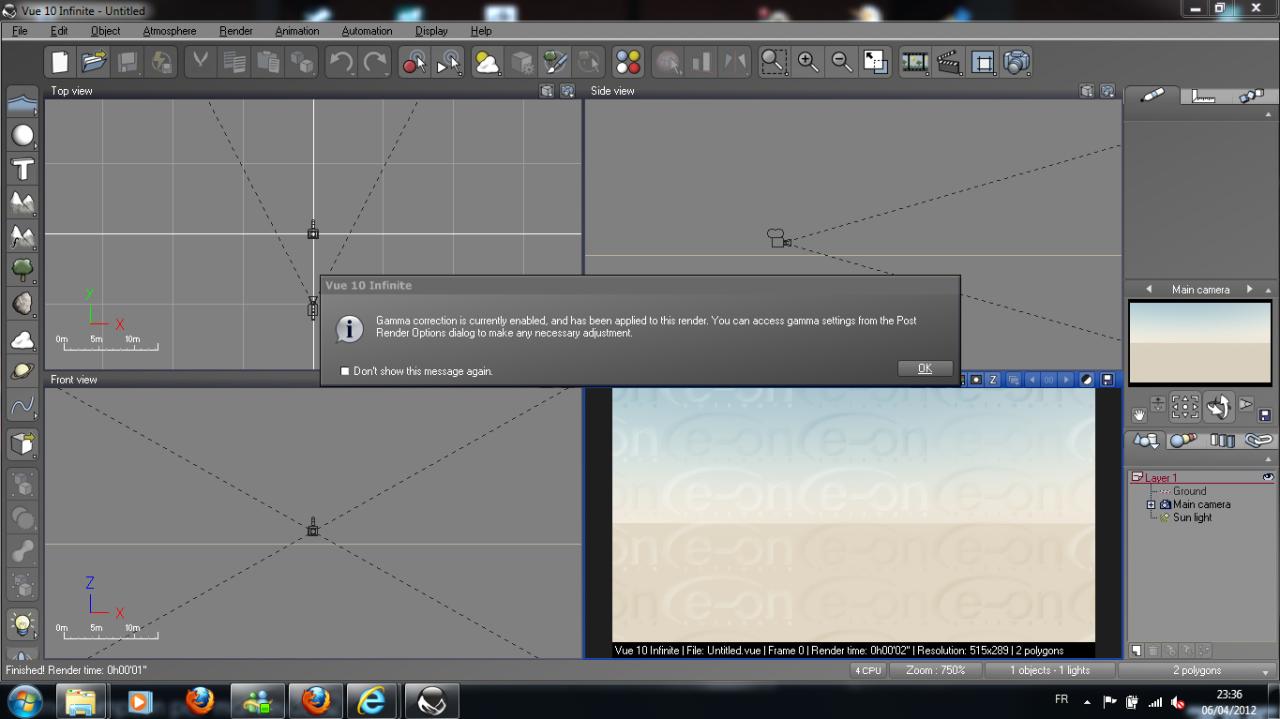Switch to the Animation tab in properties panel
1280x719 pixels.
(1251, 96)
